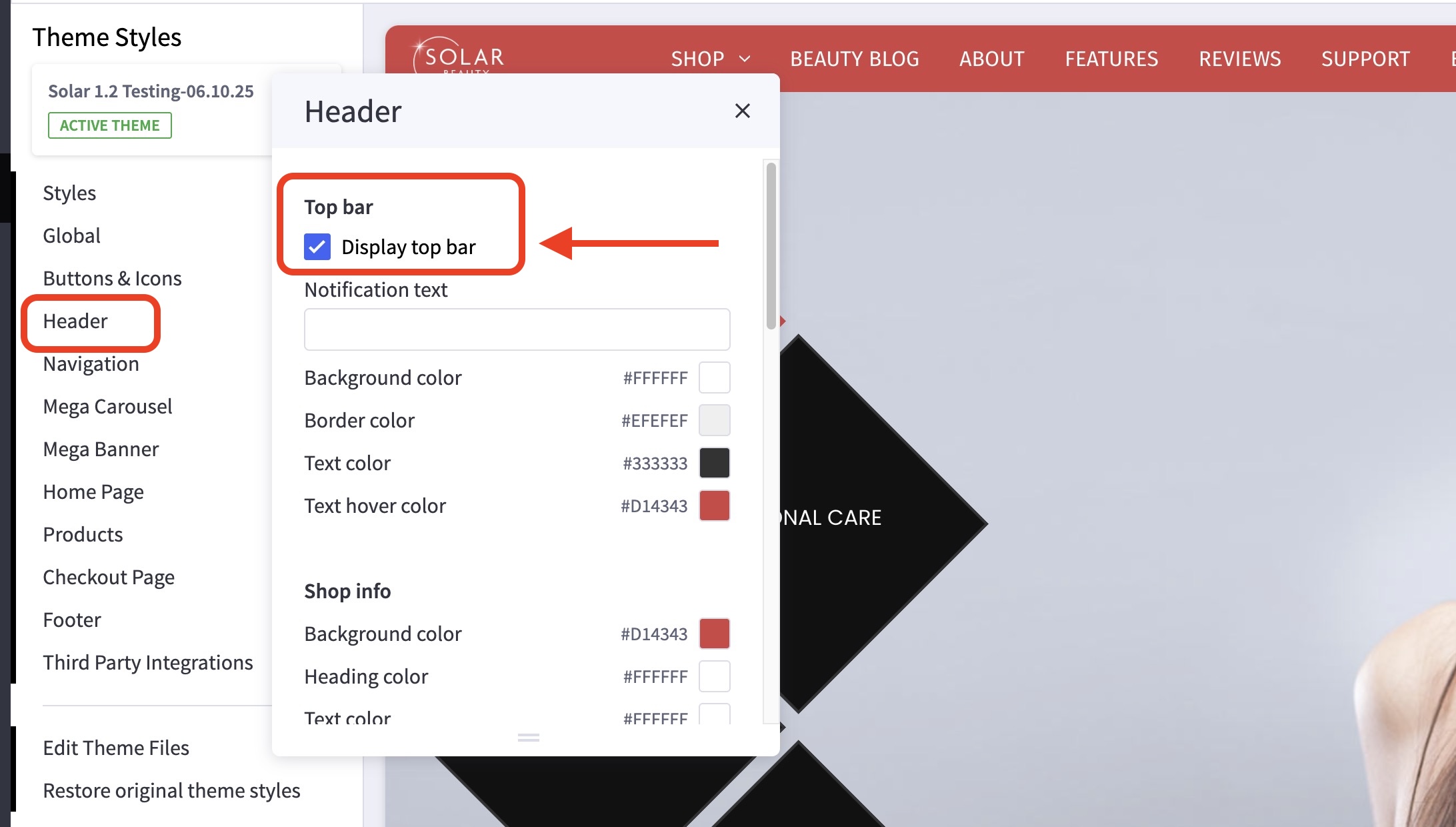Click Restore original theme styles
This screenshot has height=827, width=1456.
coord(171,791)
